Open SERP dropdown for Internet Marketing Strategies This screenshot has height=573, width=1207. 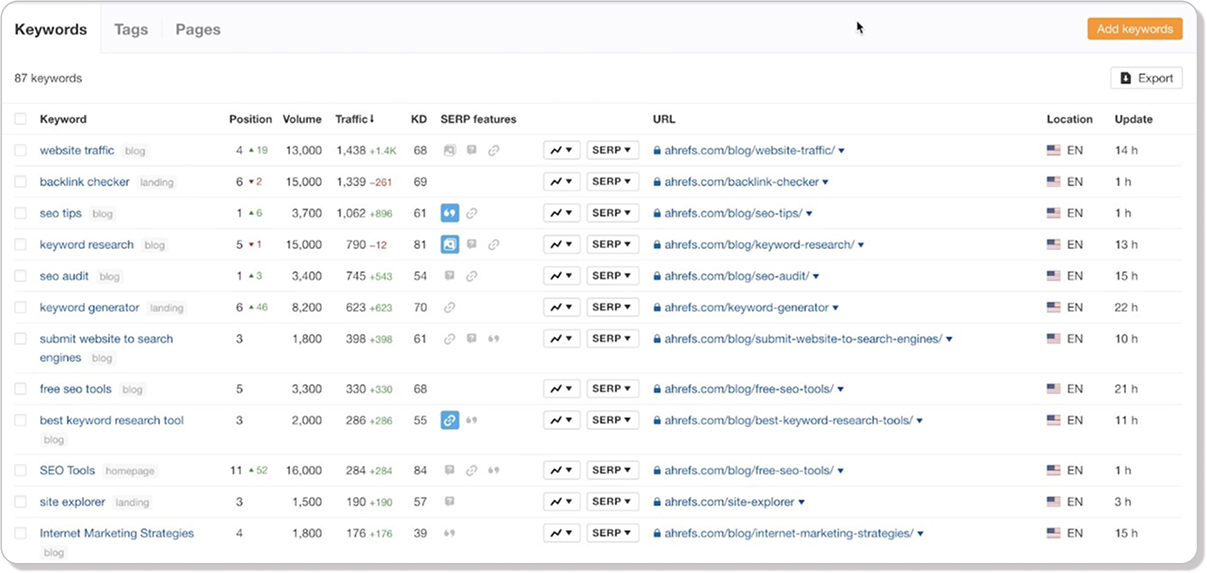pyautogui.click(x=612, y=533)
